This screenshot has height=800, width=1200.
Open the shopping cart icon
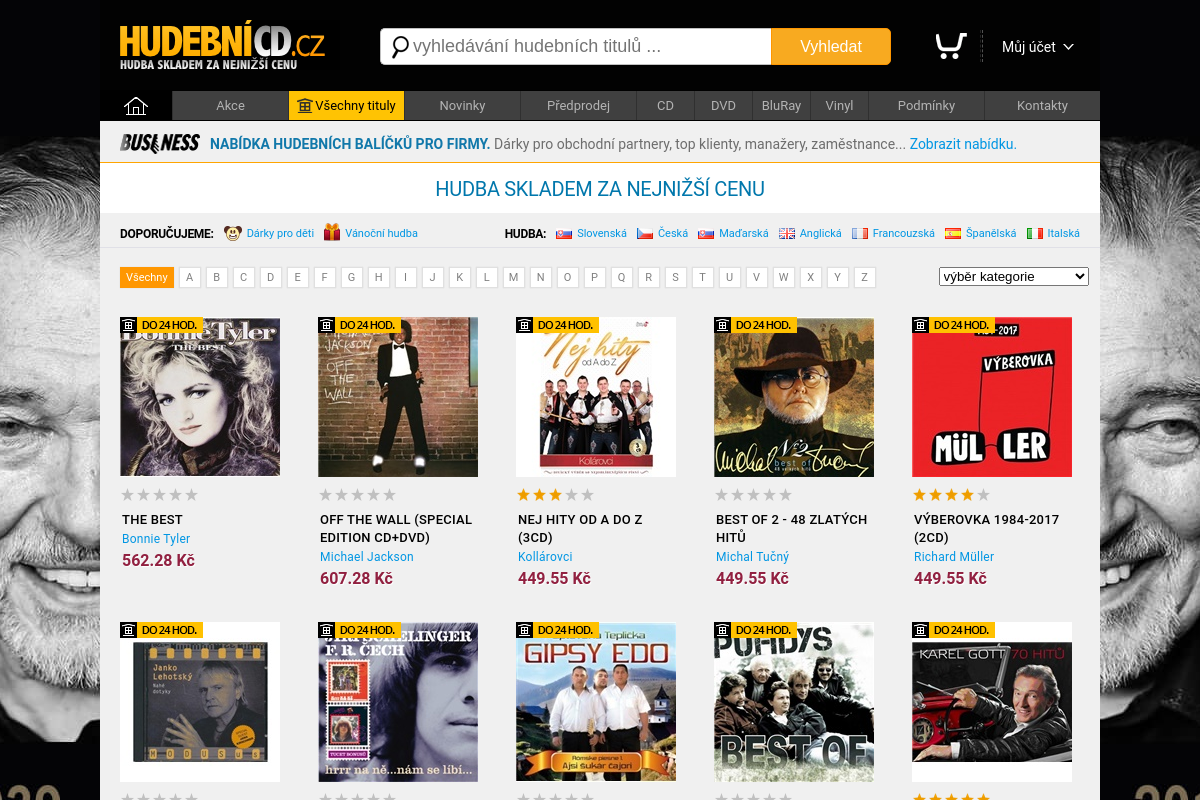pos(950,46)
